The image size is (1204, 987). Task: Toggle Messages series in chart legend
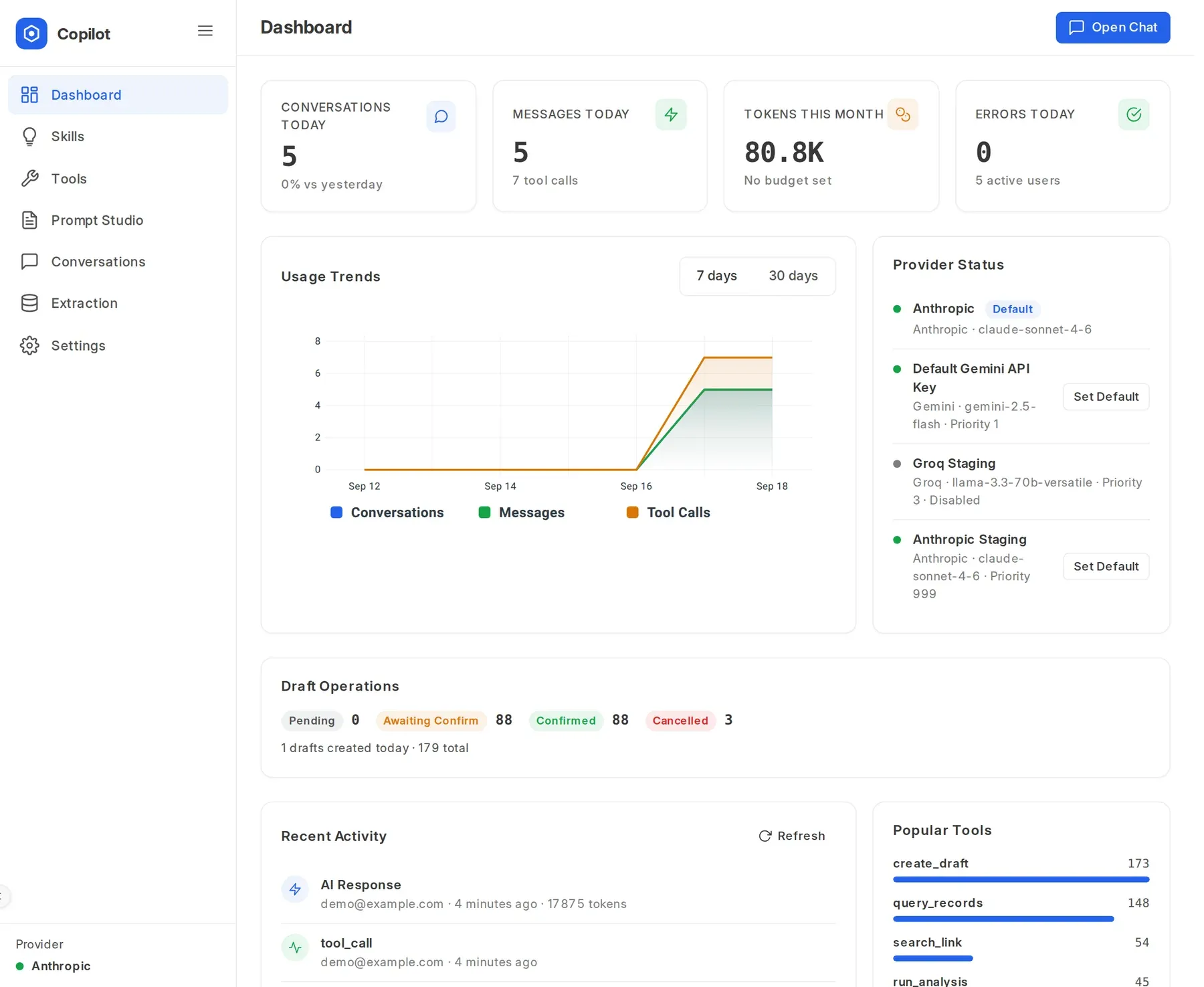pyautogui.click(x=522, y=513)
